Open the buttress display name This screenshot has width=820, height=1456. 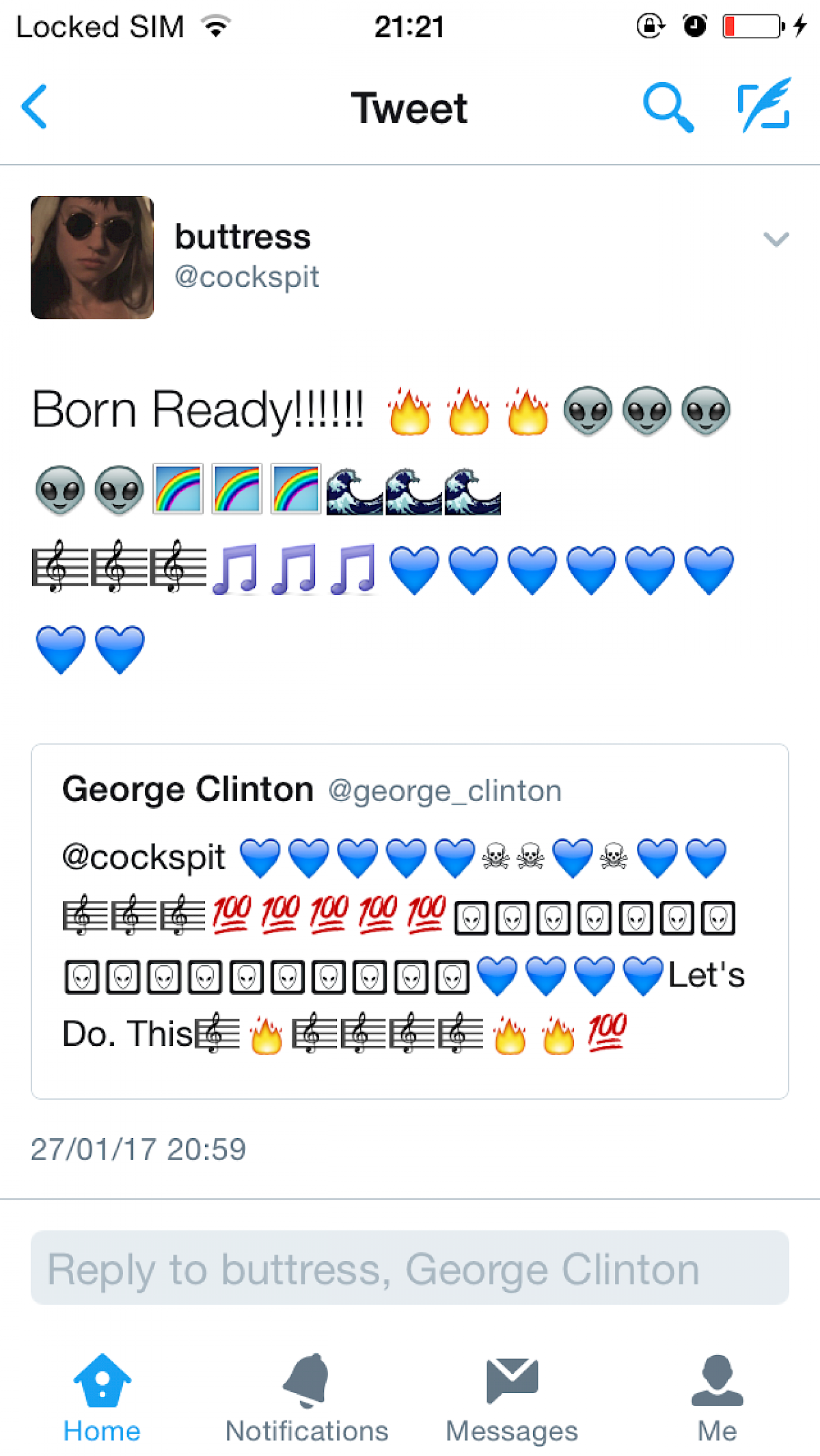coord(243,237)
